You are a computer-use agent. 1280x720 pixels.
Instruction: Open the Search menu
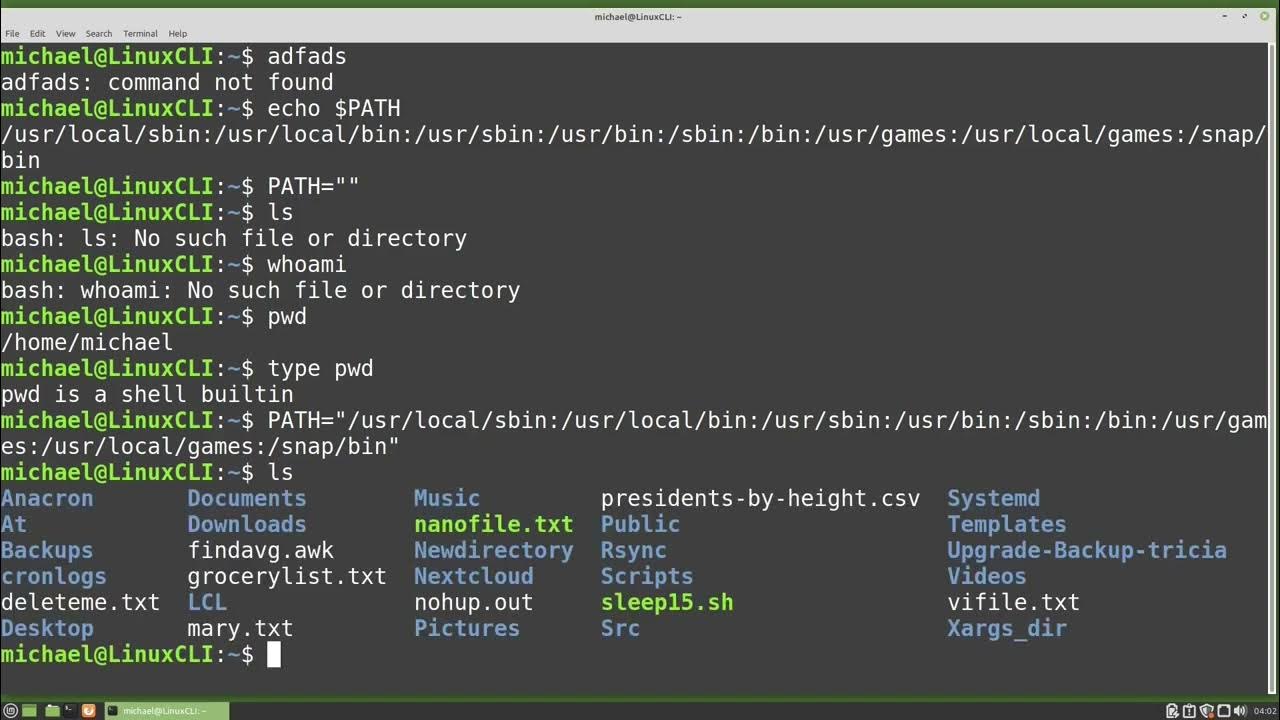(99, 34)
